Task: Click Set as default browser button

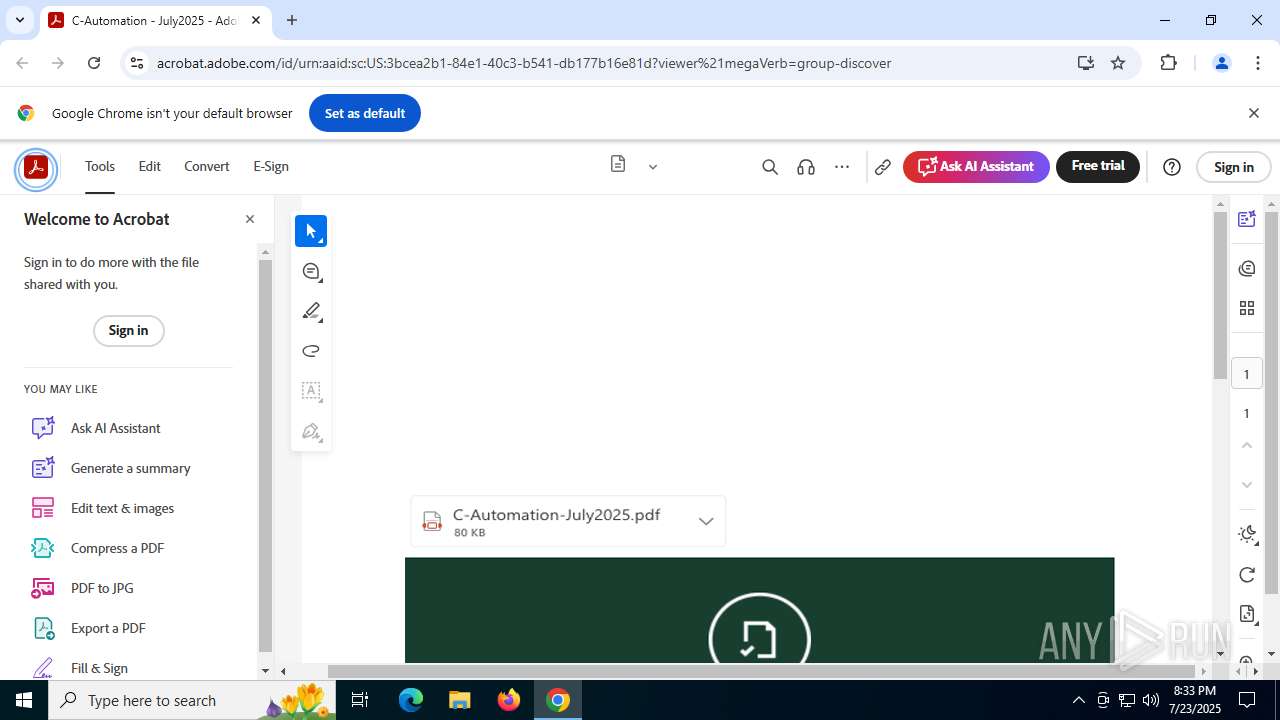Action: pos(365,113)
